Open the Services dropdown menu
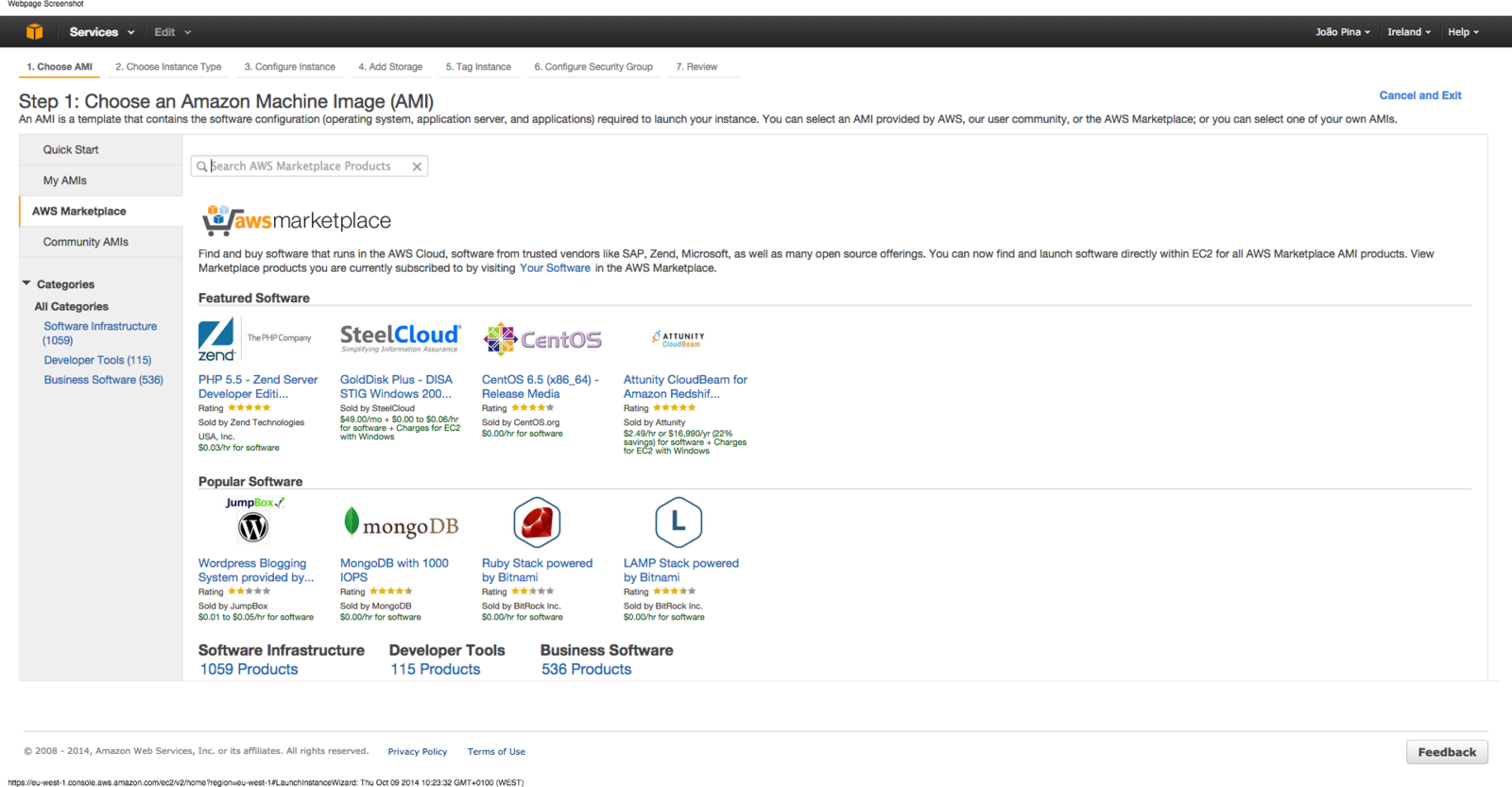This screenshot has width=1512, height=787. click(102, 32)
